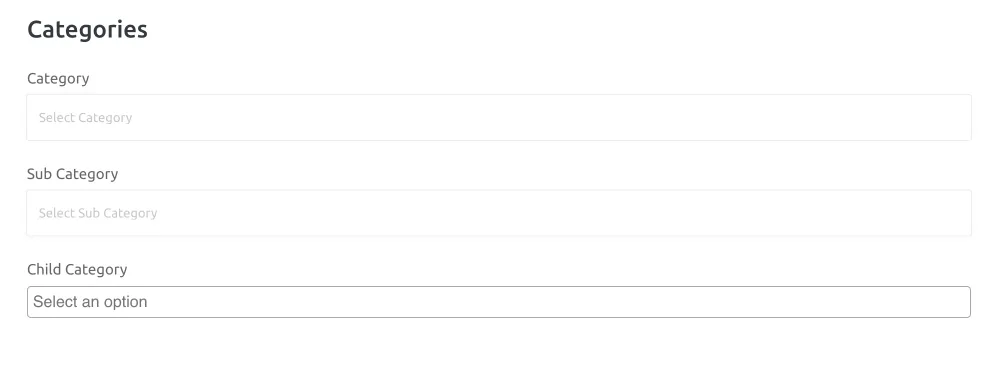Activate the field under the Category label
The image size is (984, 370).
[x=499, y=117]
